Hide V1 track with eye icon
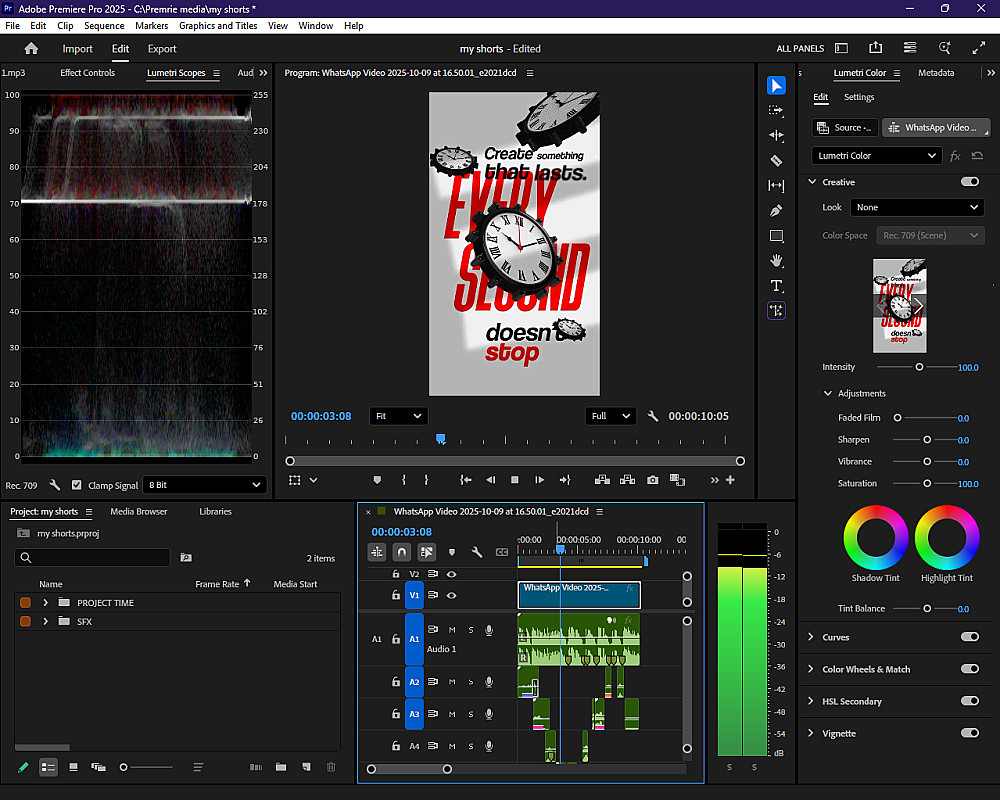This screenshot has height=800, width=1000. click(x=451, y=595)
